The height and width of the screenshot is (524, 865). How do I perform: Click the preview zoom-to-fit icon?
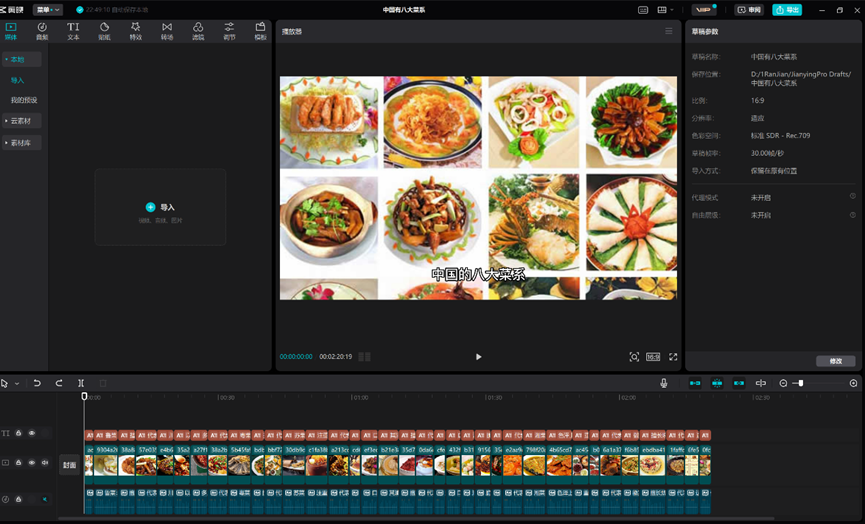634,357
